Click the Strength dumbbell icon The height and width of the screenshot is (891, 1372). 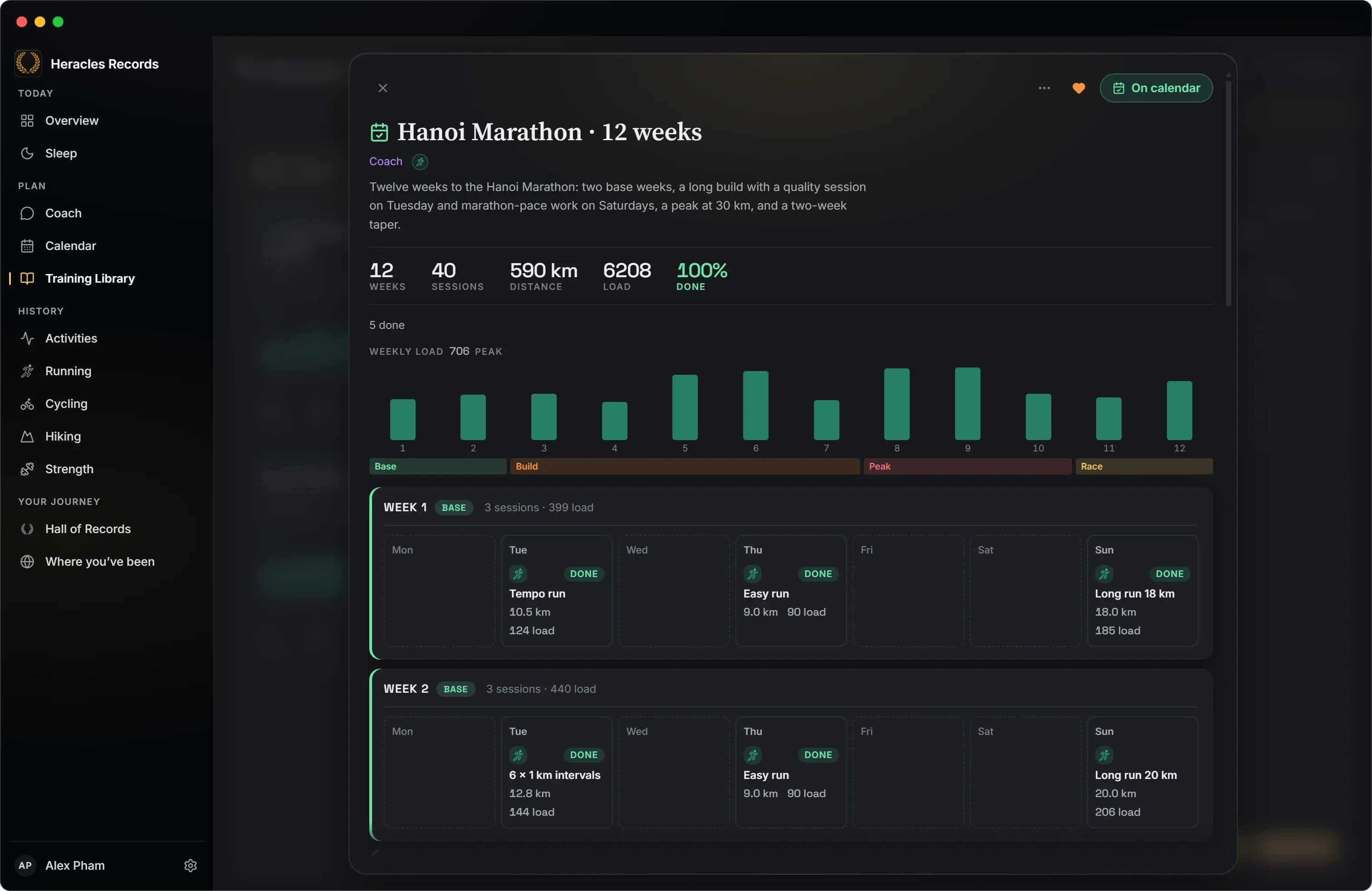(27, 469)
